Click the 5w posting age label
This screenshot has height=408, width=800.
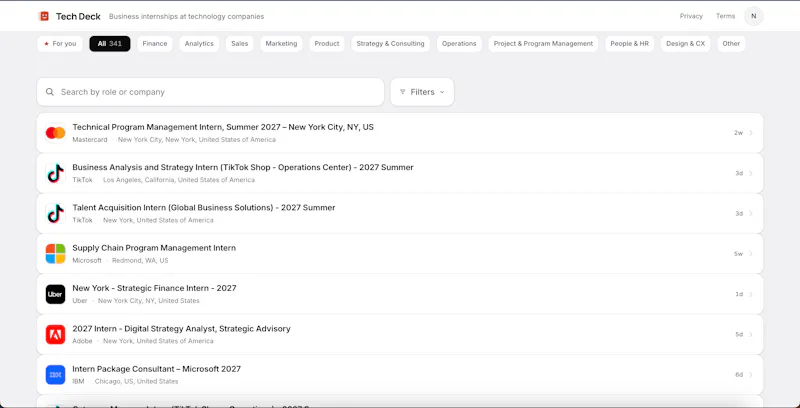pos(738,254)
